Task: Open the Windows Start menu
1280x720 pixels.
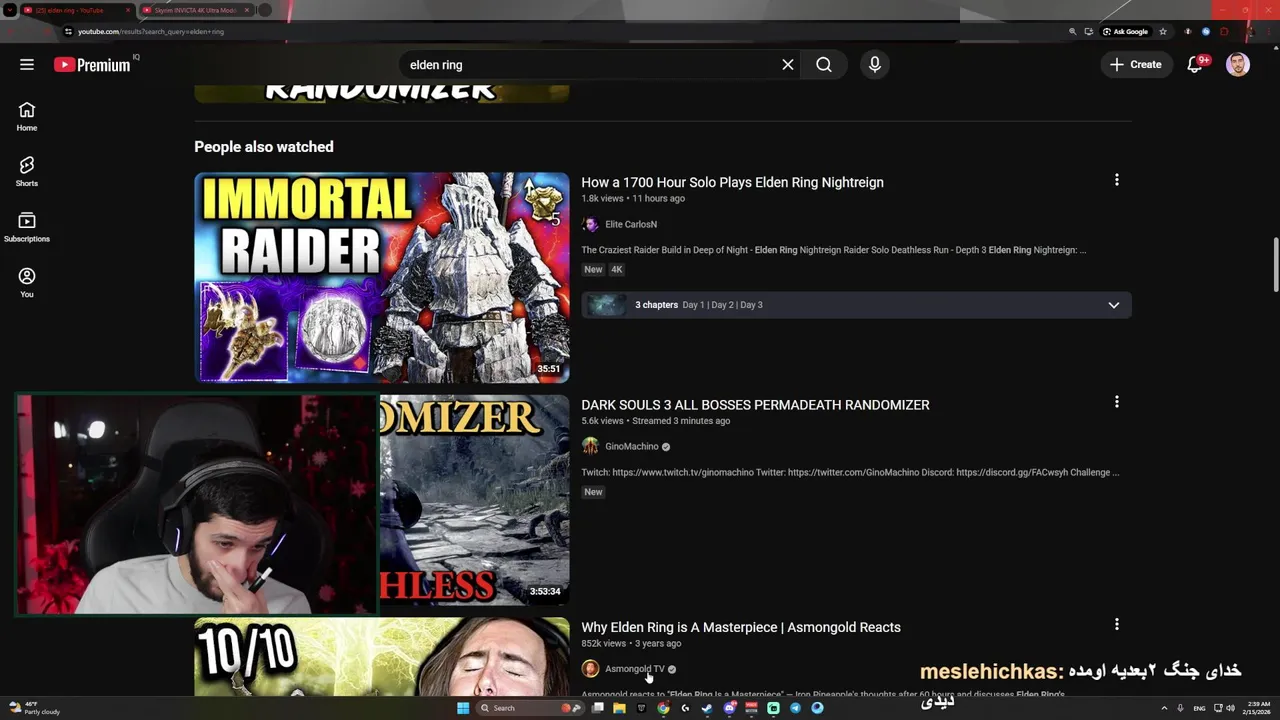Action: pos(463,708)
